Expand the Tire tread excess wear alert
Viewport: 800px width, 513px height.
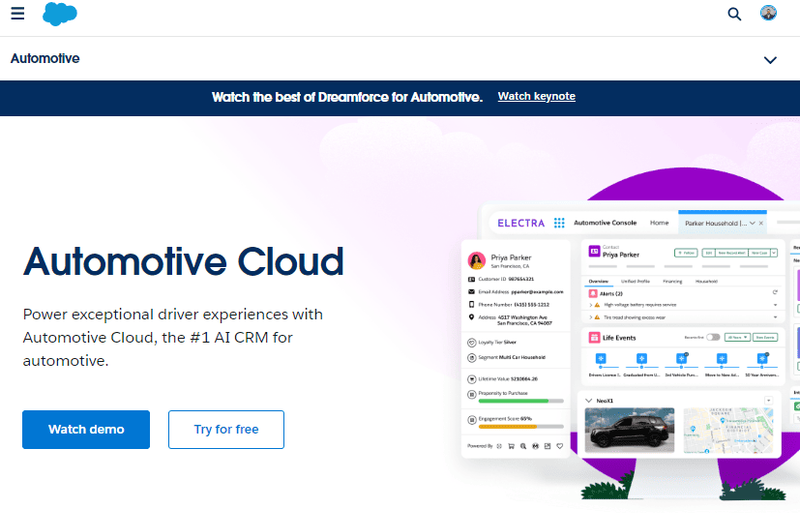[591, 317]
